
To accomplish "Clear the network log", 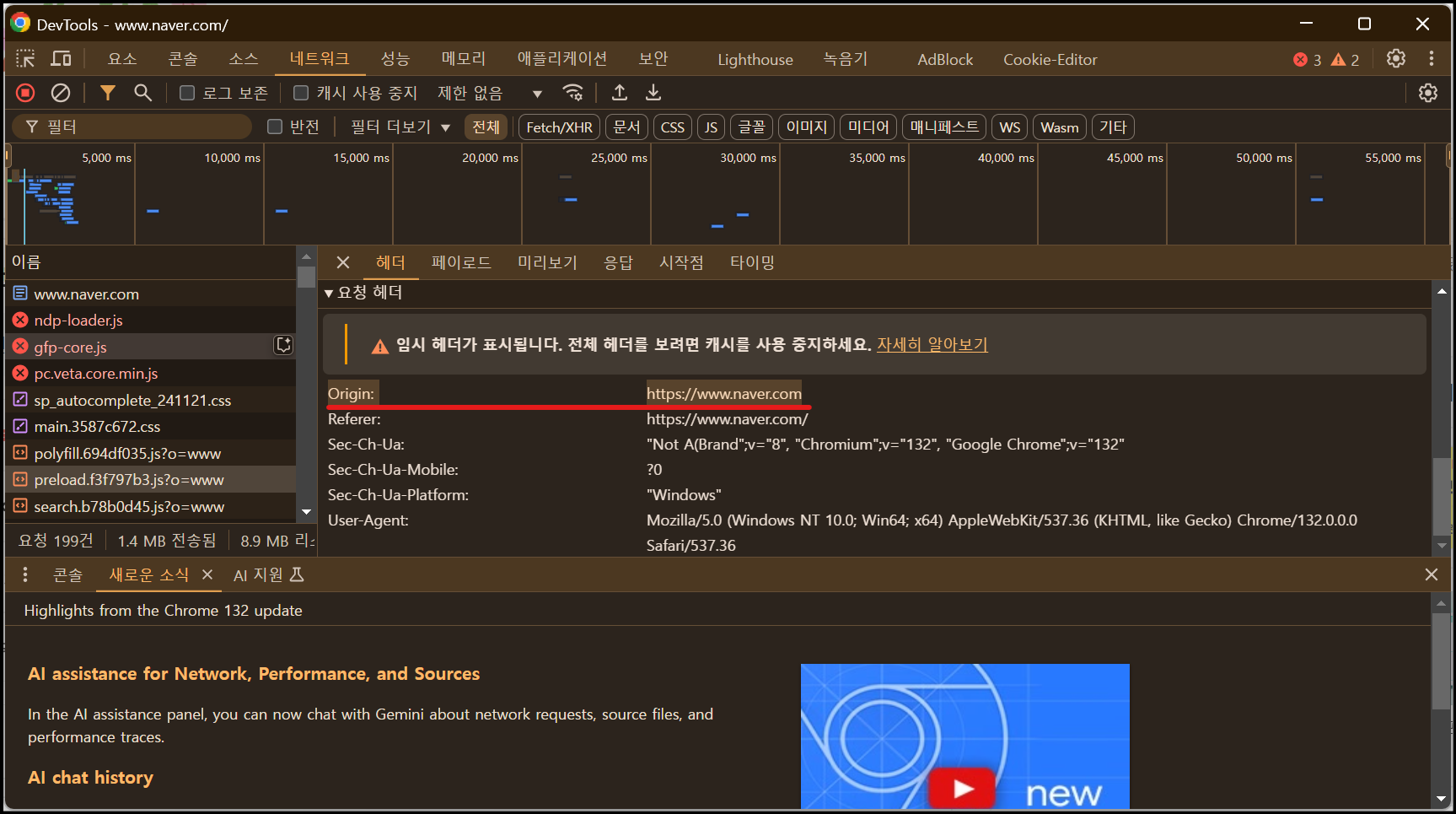I will click(x=61, y=93).
